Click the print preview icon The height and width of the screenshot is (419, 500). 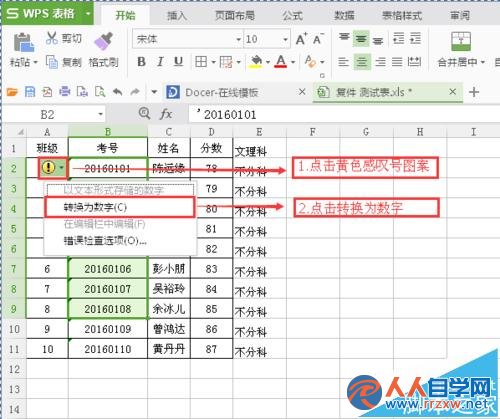coord(100,92)
